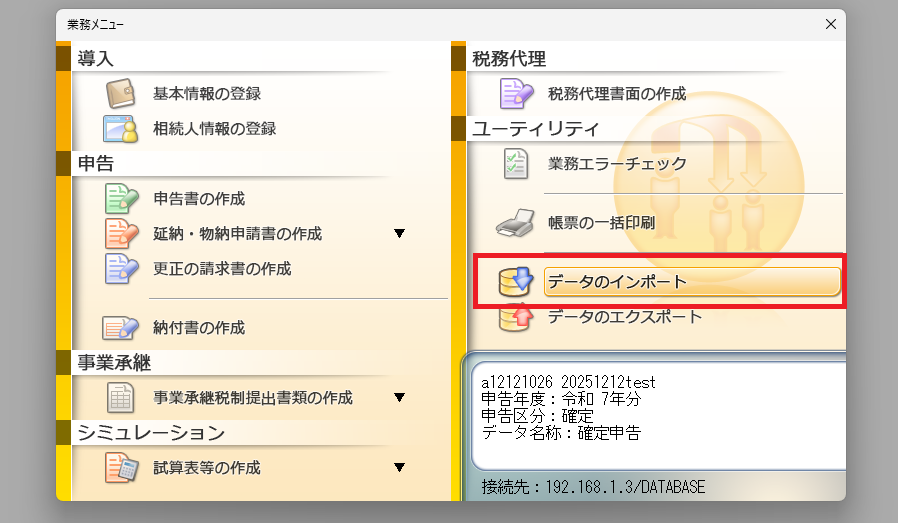This screenshot has width=898, height=523.
Task: Click the 申告 section header
Action: [96, 163]
